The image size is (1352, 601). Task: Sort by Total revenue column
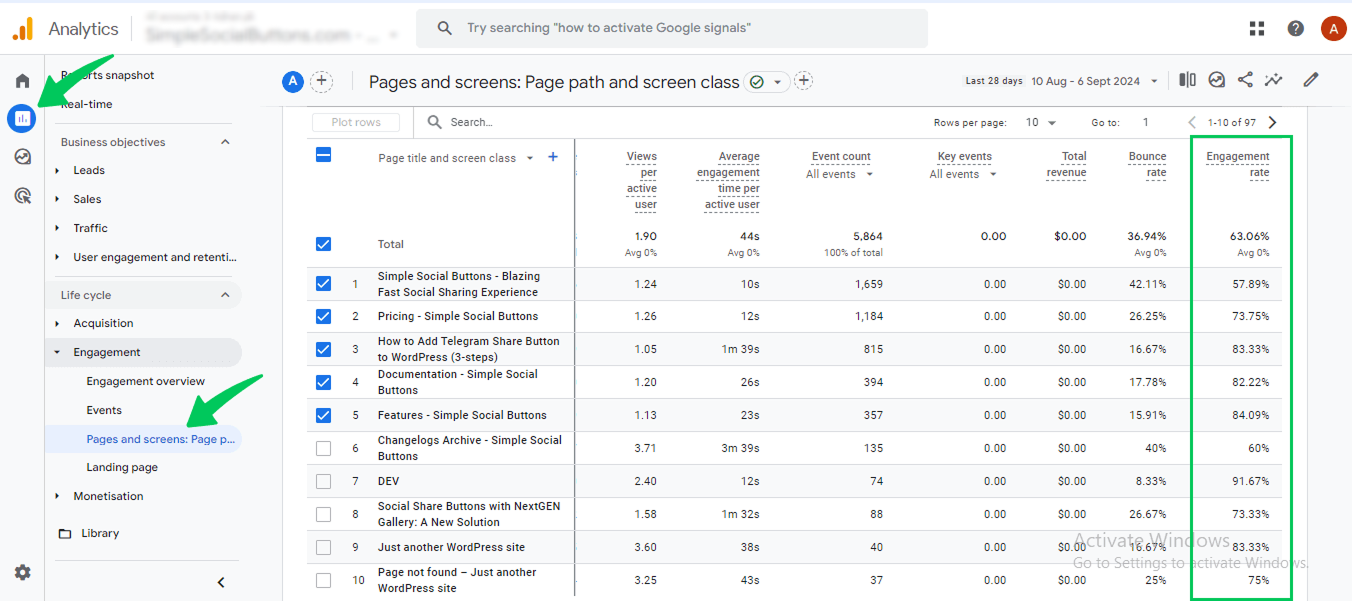(x=1066, y=164)
